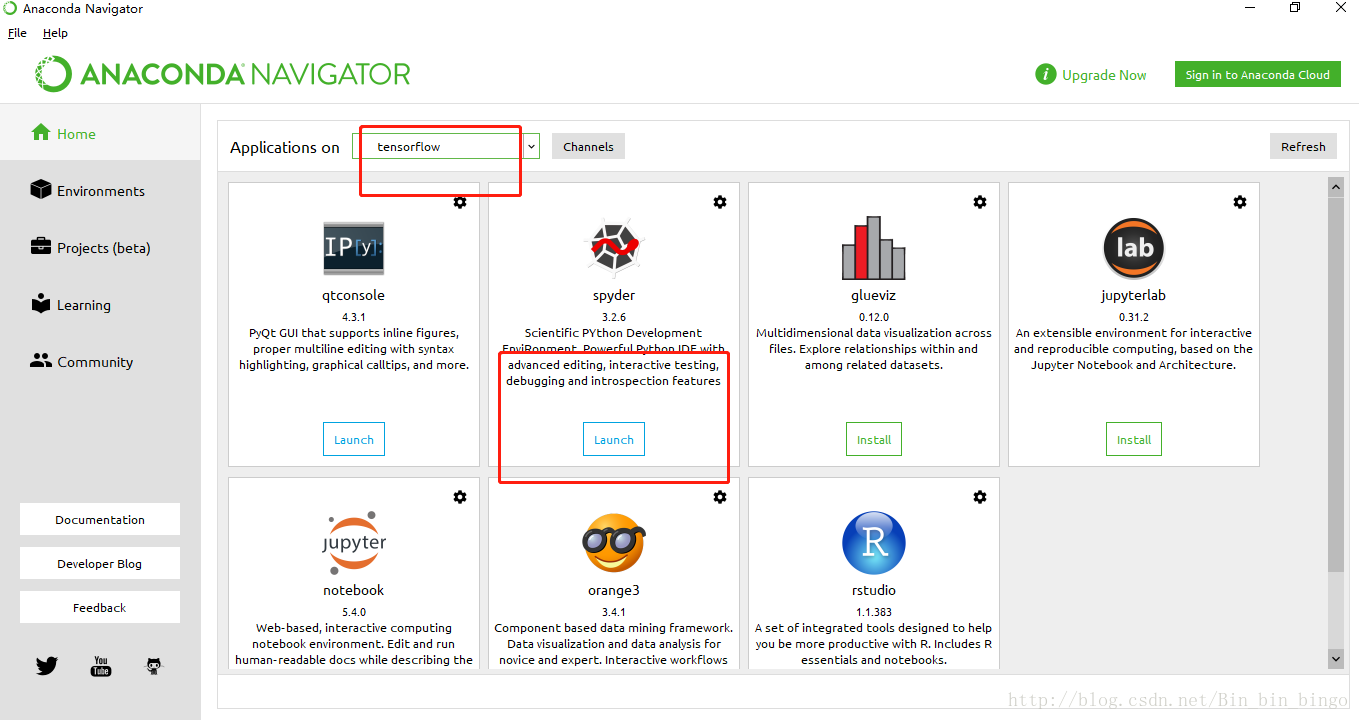1359x720 pixels.
Task: Open the rstudio settings gear
Action: pos(980,497)
